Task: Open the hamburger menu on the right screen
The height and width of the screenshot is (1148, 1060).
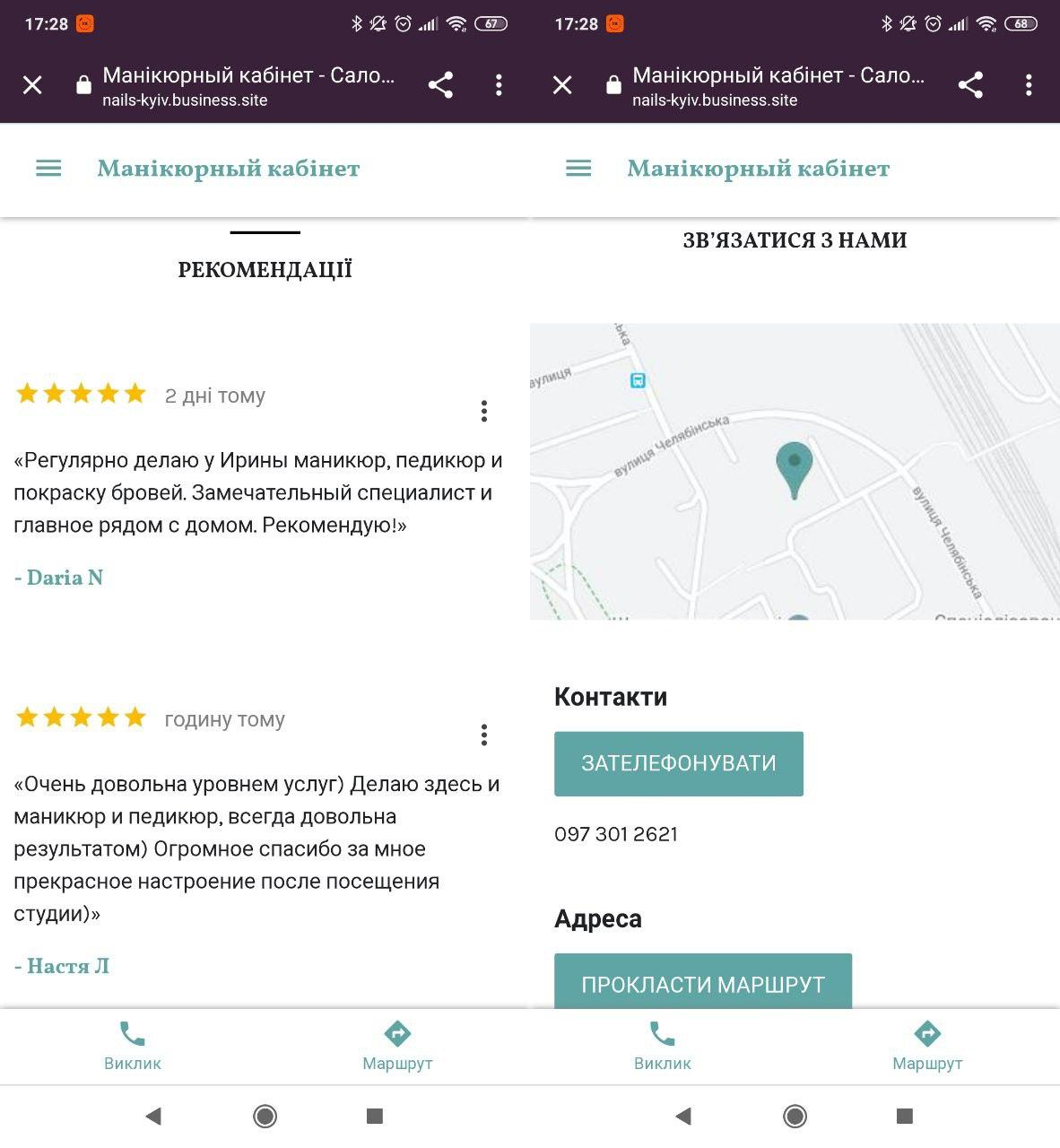Action: [x=578, y=169]
